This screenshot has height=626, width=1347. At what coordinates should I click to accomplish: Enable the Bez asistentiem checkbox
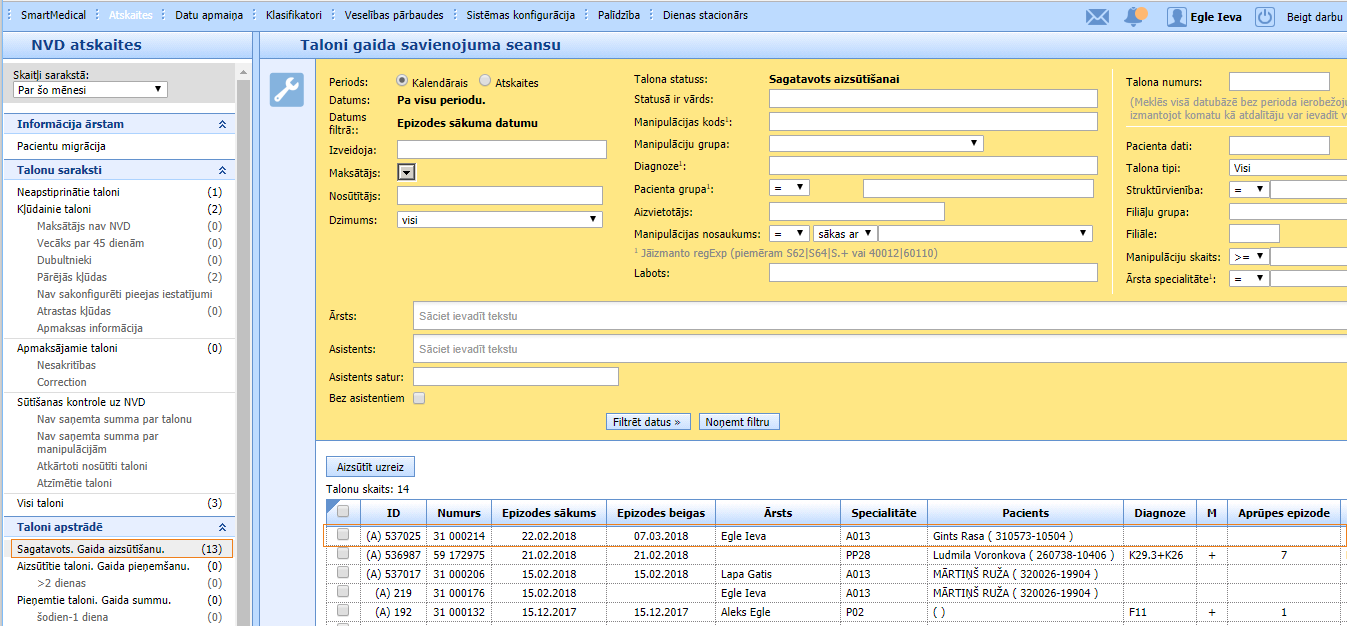click(419, 398)
